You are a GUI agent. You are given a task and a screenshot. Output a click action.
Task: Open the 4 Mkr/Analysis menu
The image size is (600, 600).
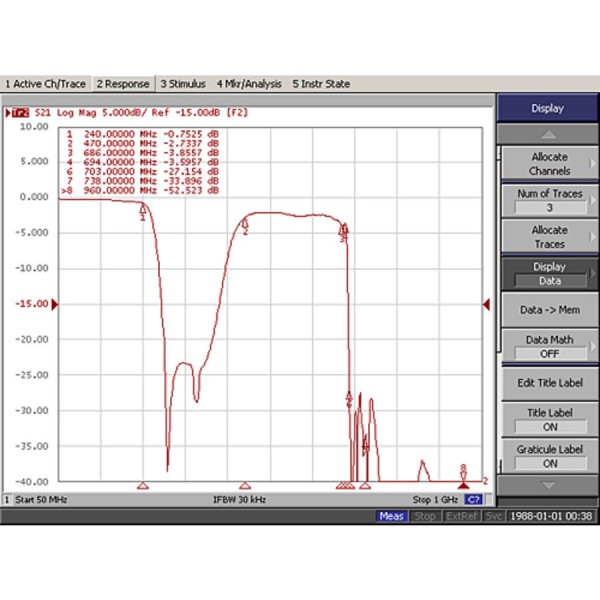click(249, 84)
